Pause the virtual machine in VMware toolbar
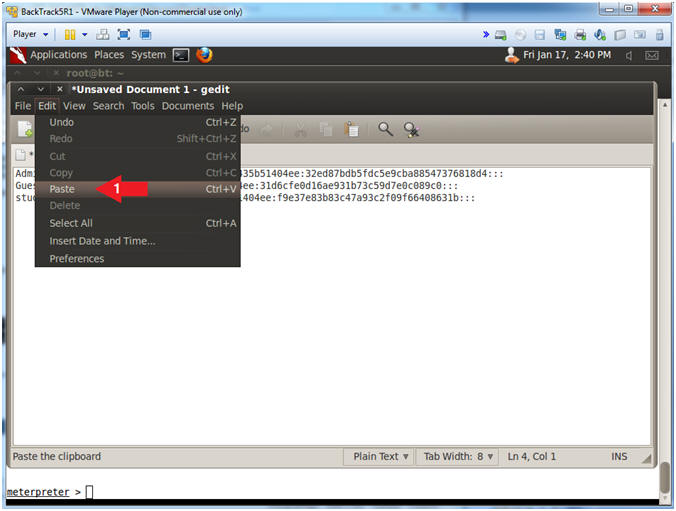Screen dimensions: 676x511 pyautogui.click(x=70, y=34)
